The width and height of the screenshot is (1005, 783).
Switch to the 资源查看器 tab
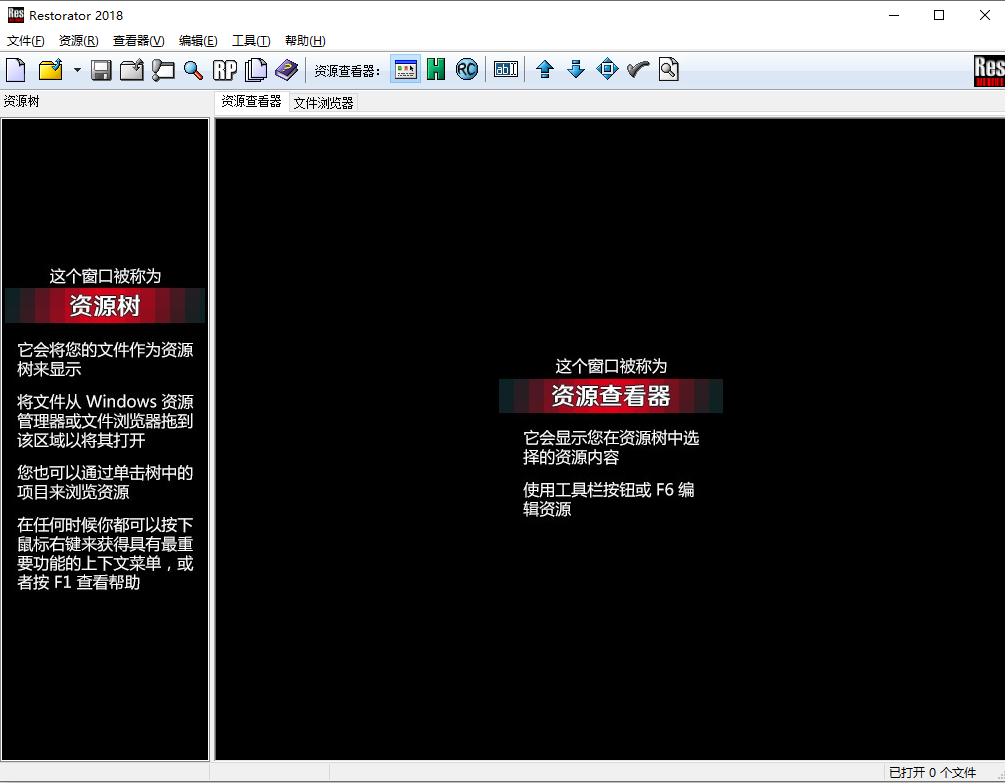(251, 101)
